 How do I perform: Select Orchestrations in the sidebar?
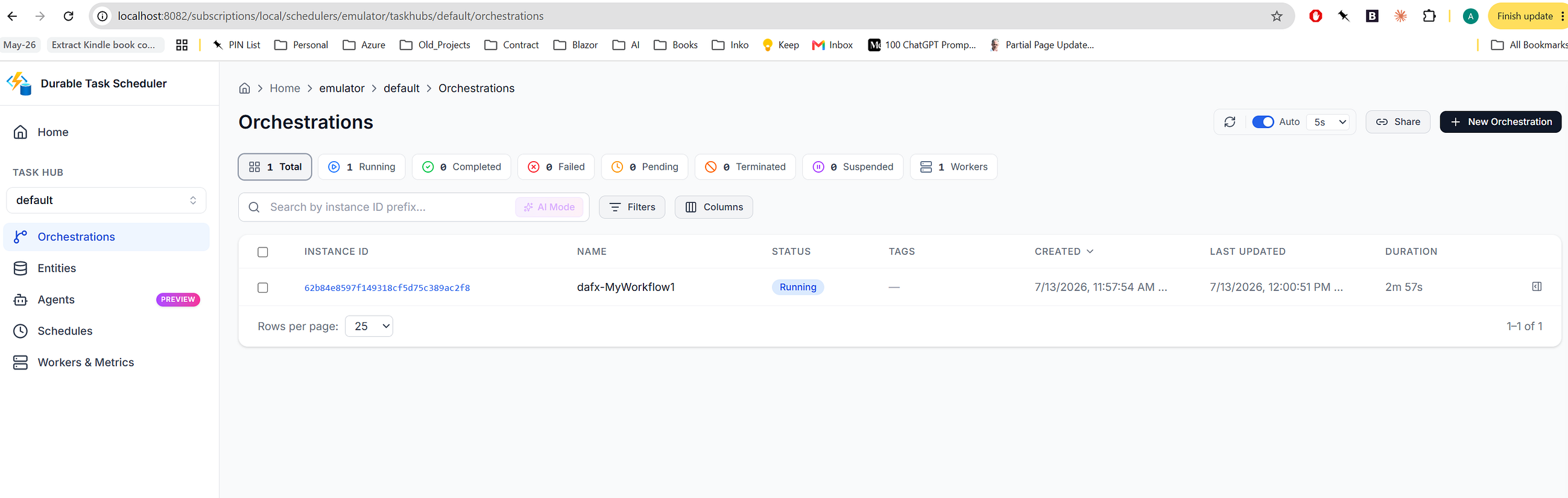pyautogui.click(x=107, y=237)
